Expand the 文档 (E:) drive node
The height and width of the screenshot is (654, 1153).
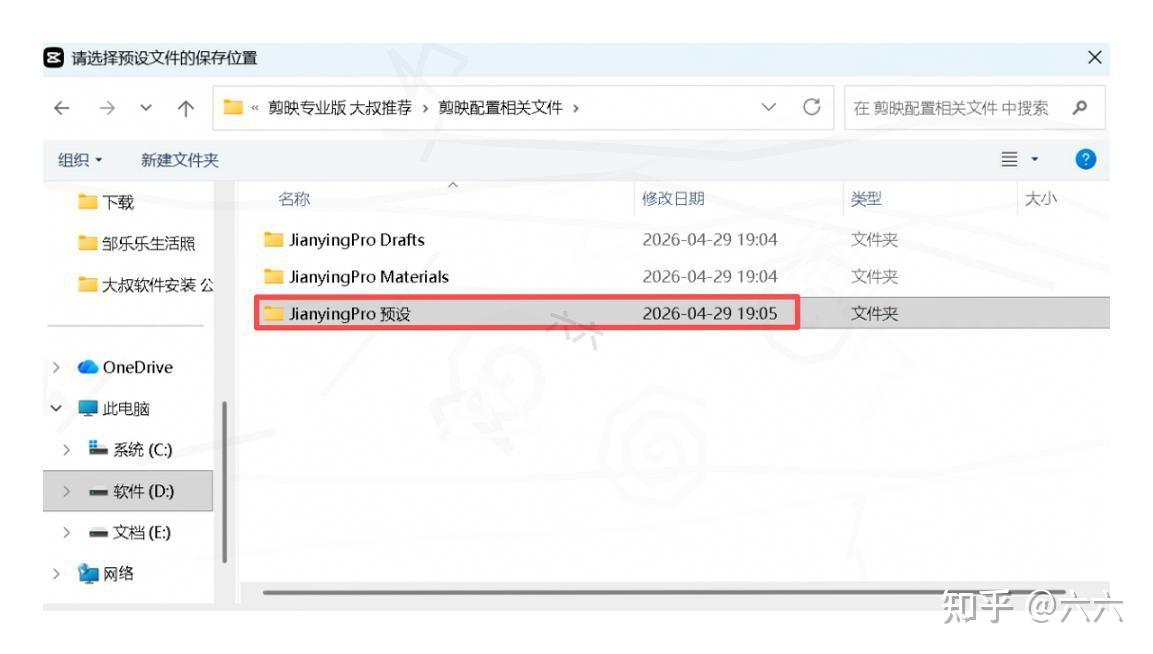tap(66, 532)
